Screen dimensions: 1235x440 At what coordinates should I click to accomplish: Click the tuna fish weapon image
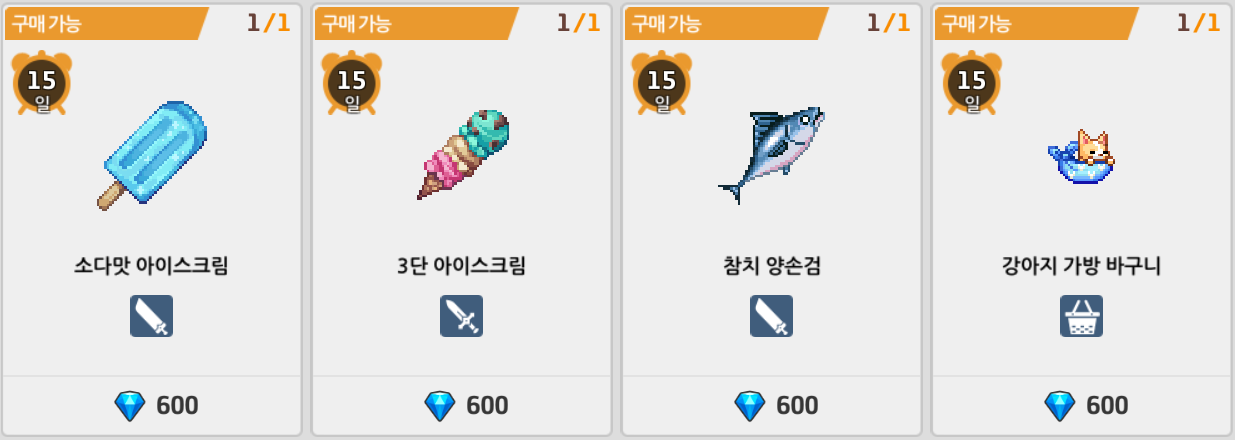point(771,155)
